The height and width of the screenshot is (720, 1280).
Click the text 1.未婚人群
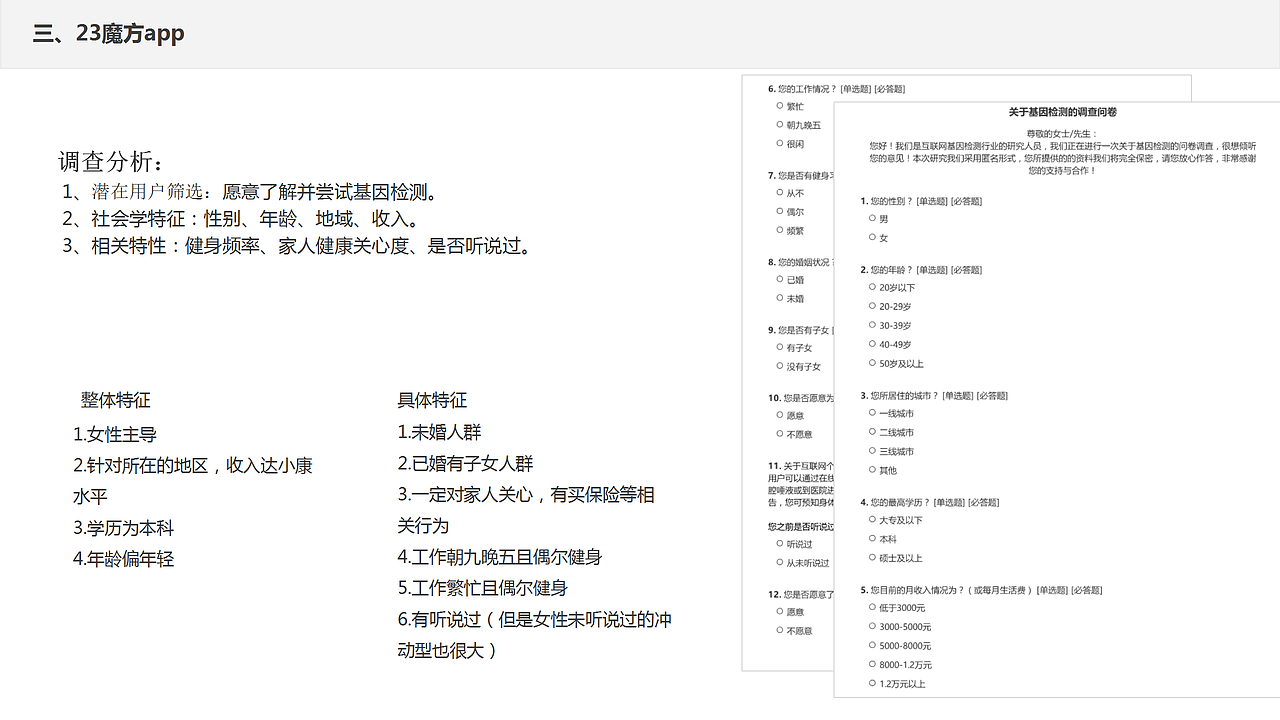point(439,432)
